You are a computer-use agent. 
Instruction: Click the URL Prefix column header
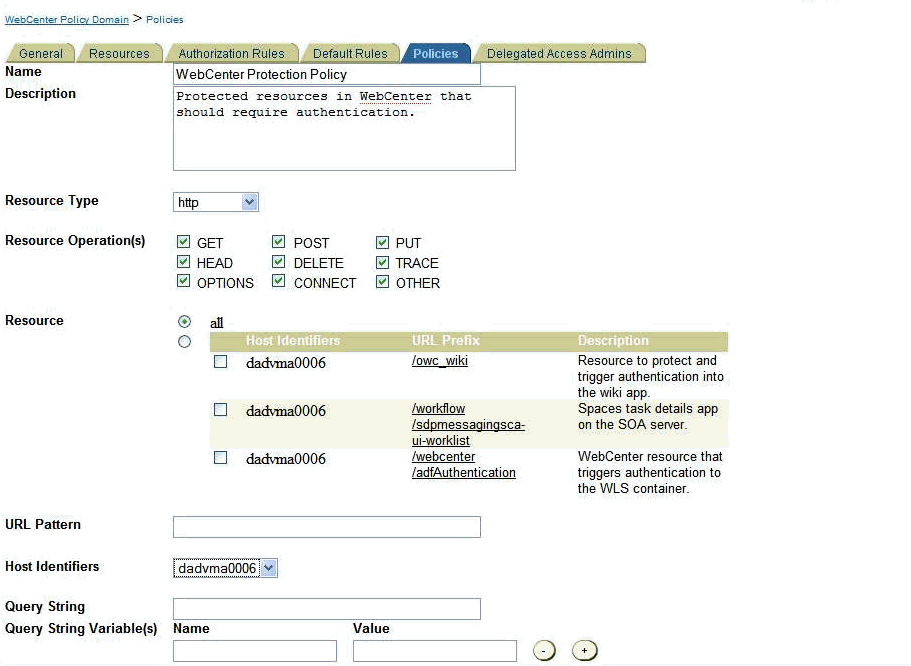click(446, 341)
